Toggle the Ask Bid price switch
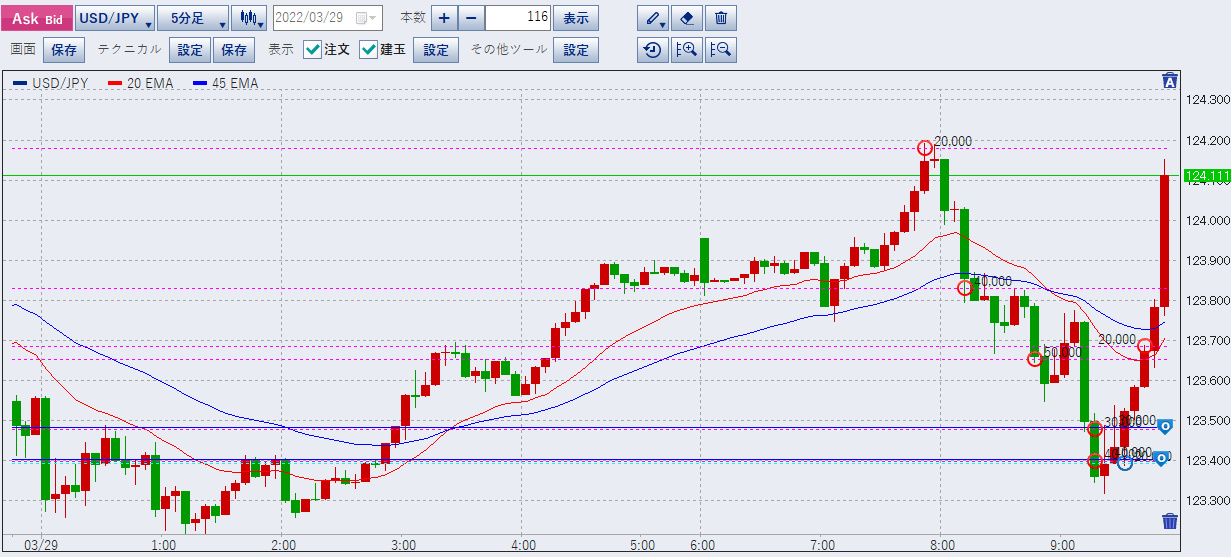The height and width of the screenshot is (557, 1231). coord(37,18)
